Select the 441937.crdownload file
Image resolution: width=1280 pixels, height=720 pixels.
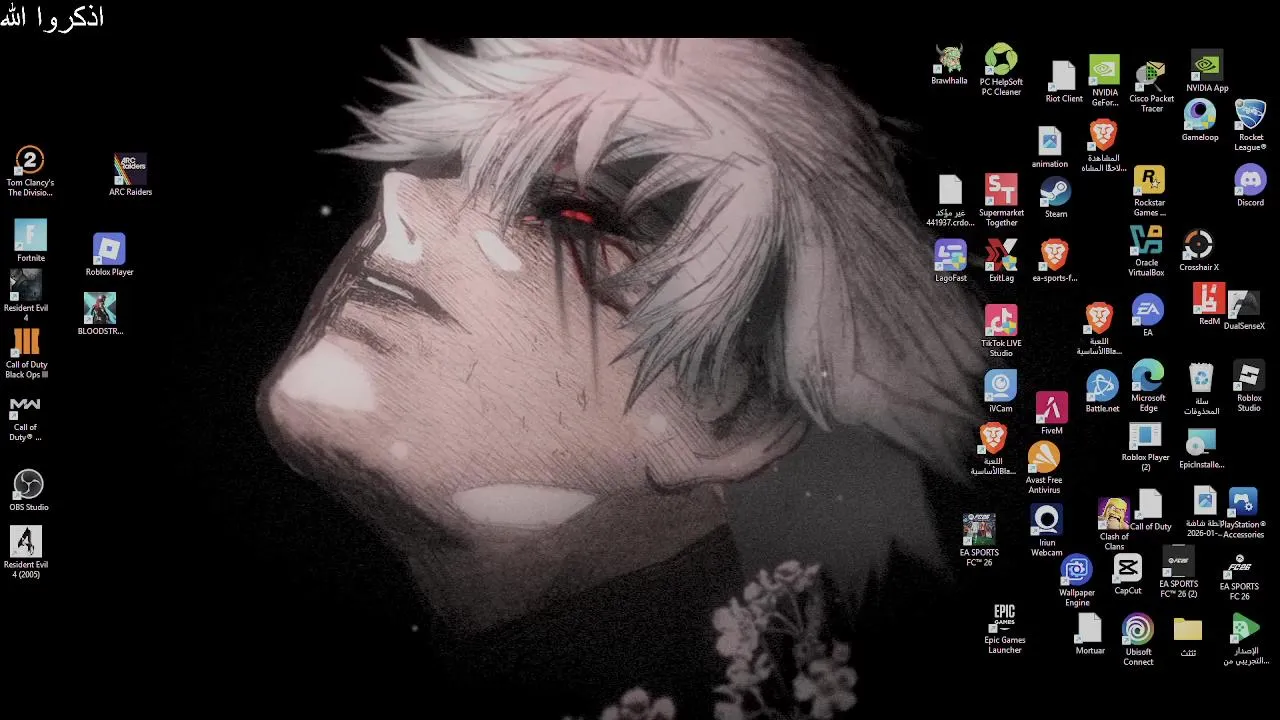tap(949, 201)
